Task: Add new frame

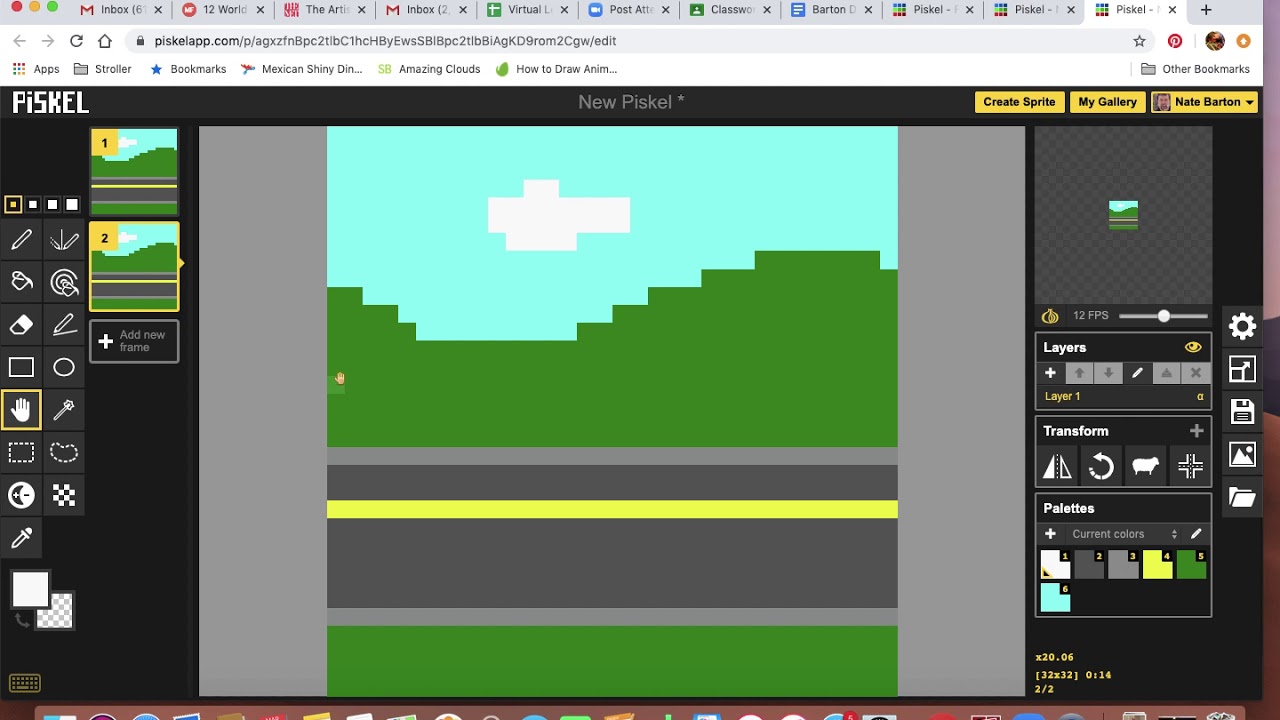Action: pos(134,341)
